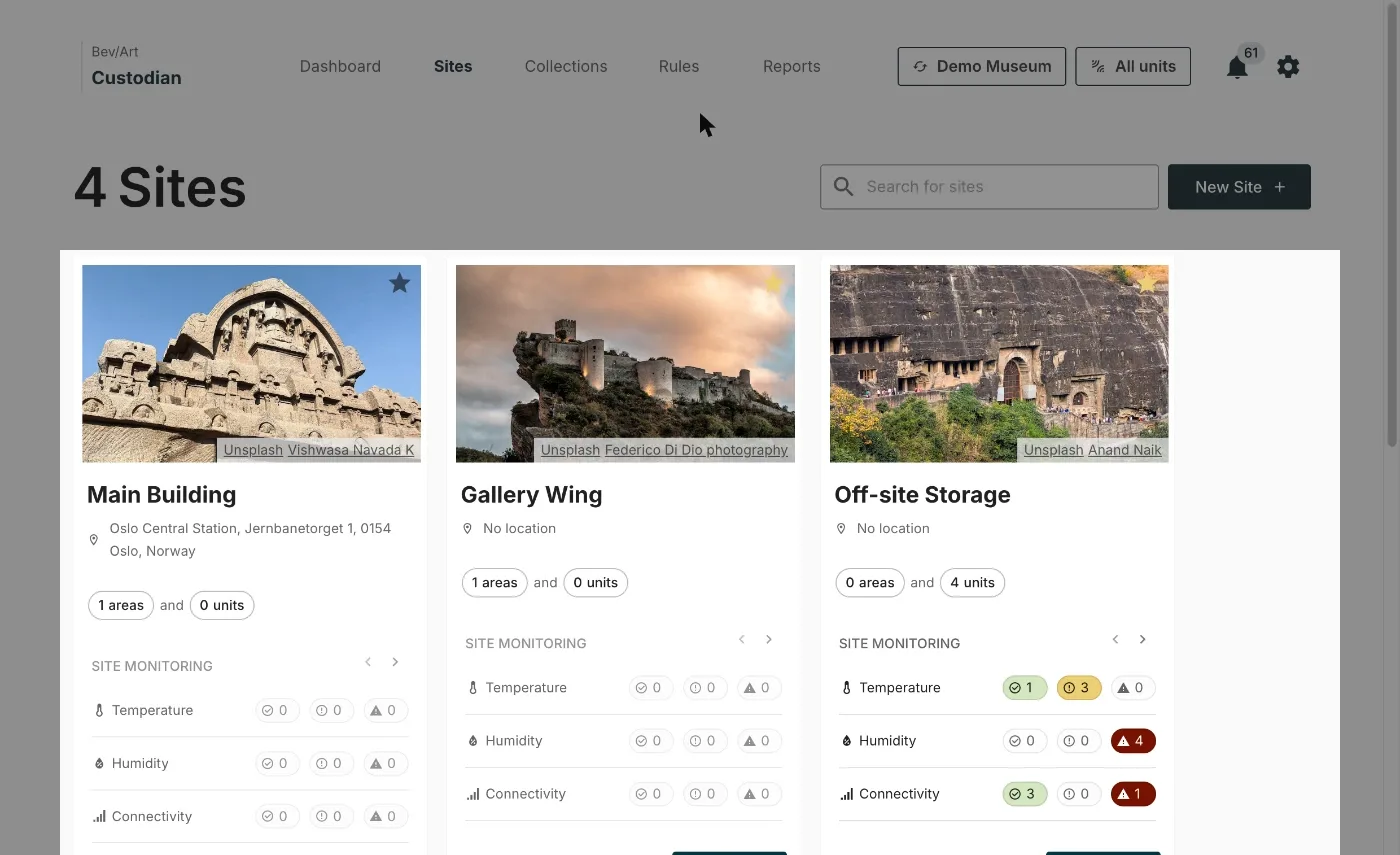Click Gallery Wing 1 areas pill

(x=495, y=583)
